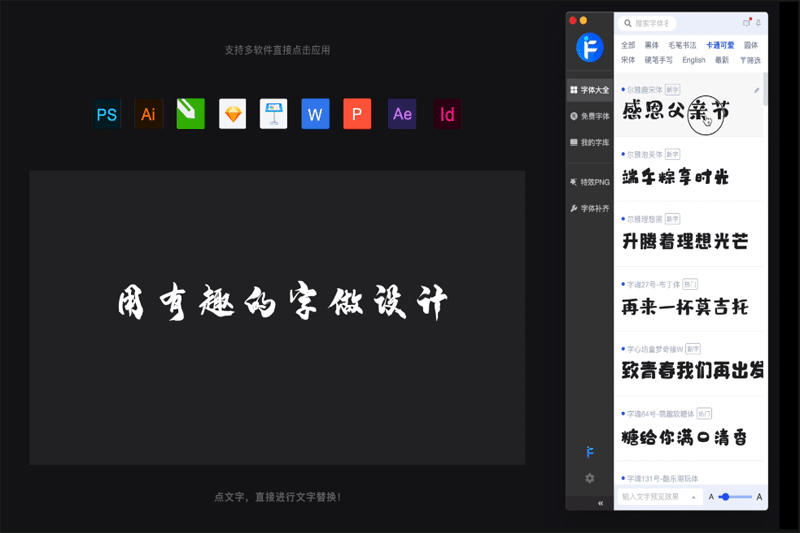Screen dimensions: 800x533
Task: Open 免费字体 in sidebar
Action: point(590,116)
